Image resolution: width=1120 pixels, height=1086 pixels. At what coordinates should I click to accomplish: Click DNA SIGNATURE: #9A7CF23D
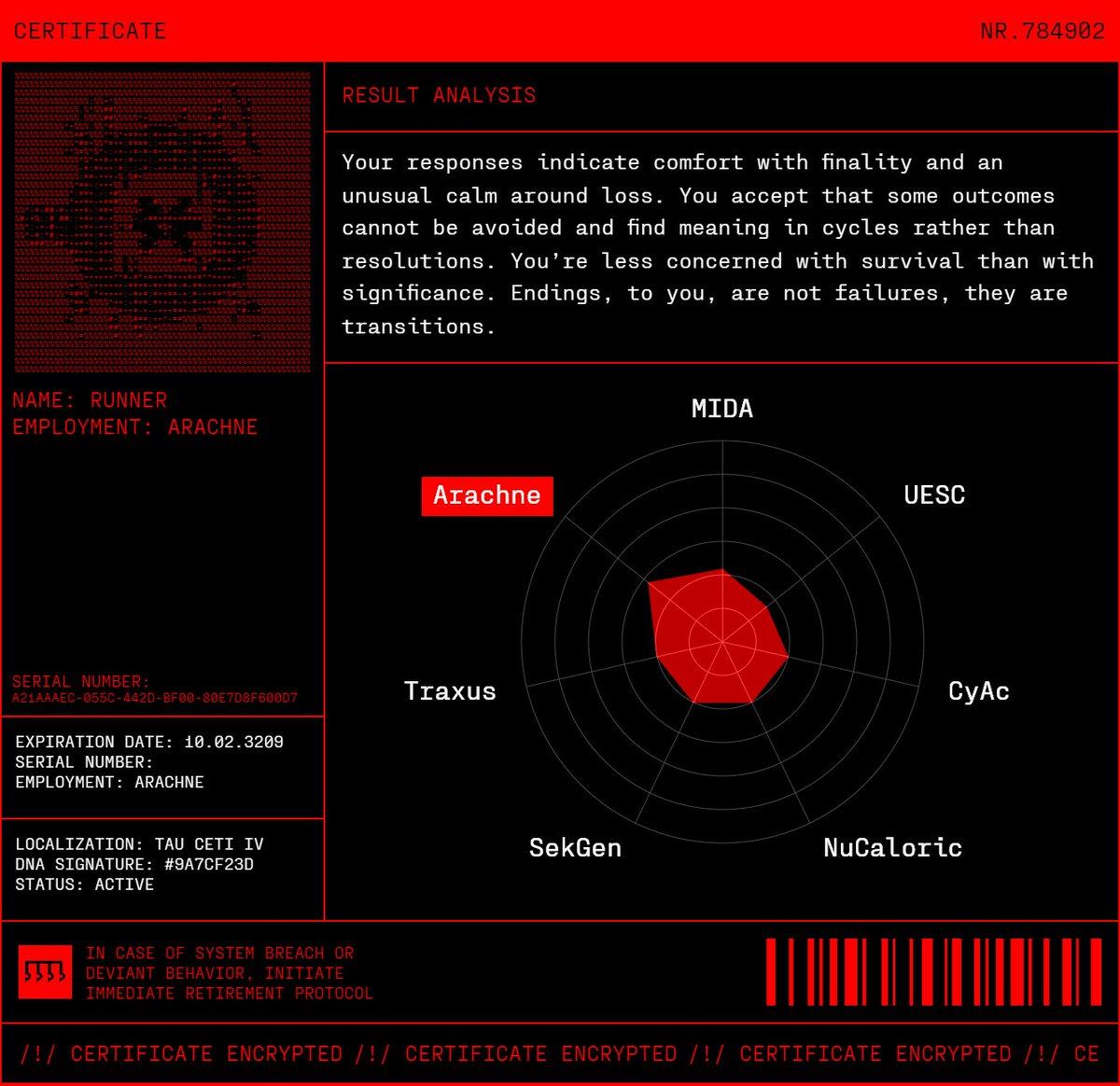pos(134,865)
